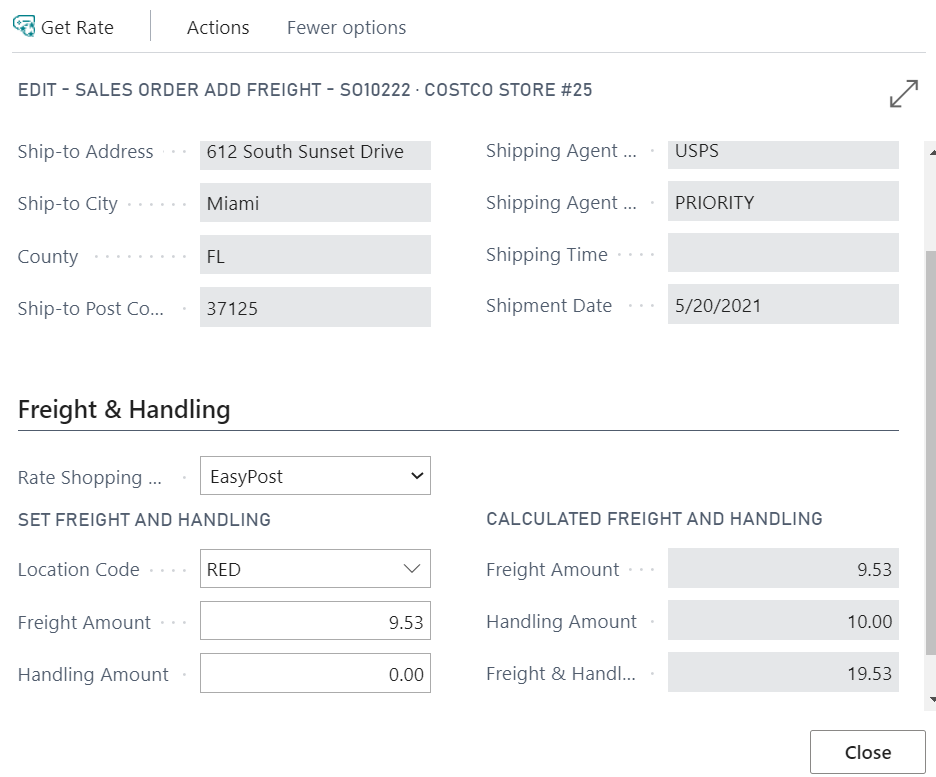936x777 pixels.
Task: Click the Ship-to Address field
Action: (x=315, y=152)
